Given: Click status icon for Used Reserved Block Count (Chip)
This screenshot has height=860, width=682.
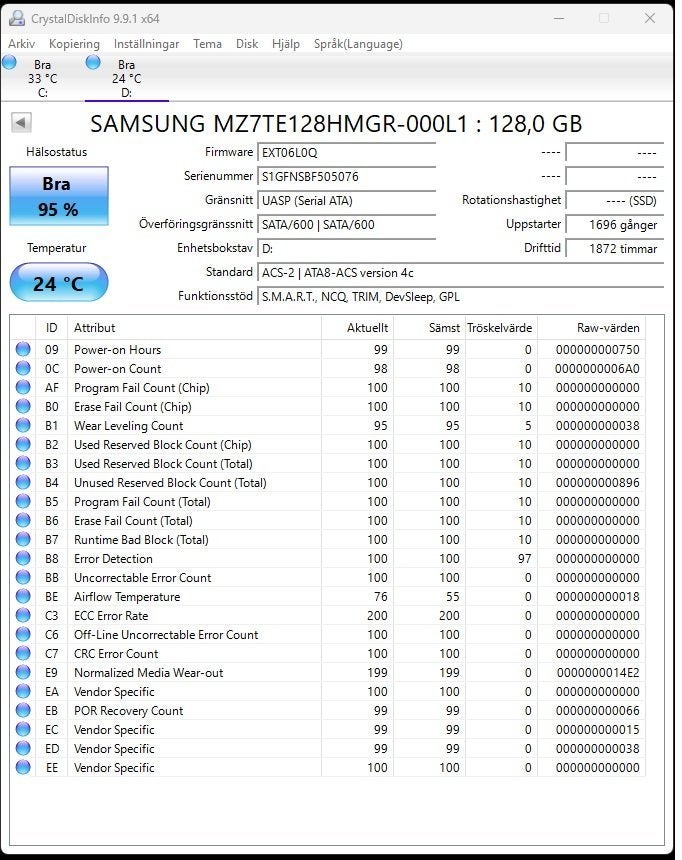Looking at the screenshot, I should [23, 444].
